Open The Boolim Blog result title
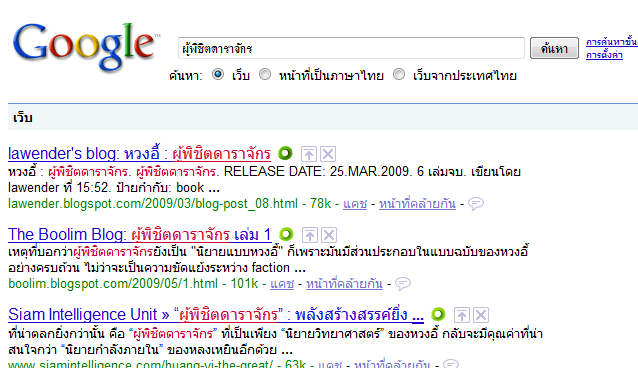Screen dimensions: 638x368 pos(140,234)
